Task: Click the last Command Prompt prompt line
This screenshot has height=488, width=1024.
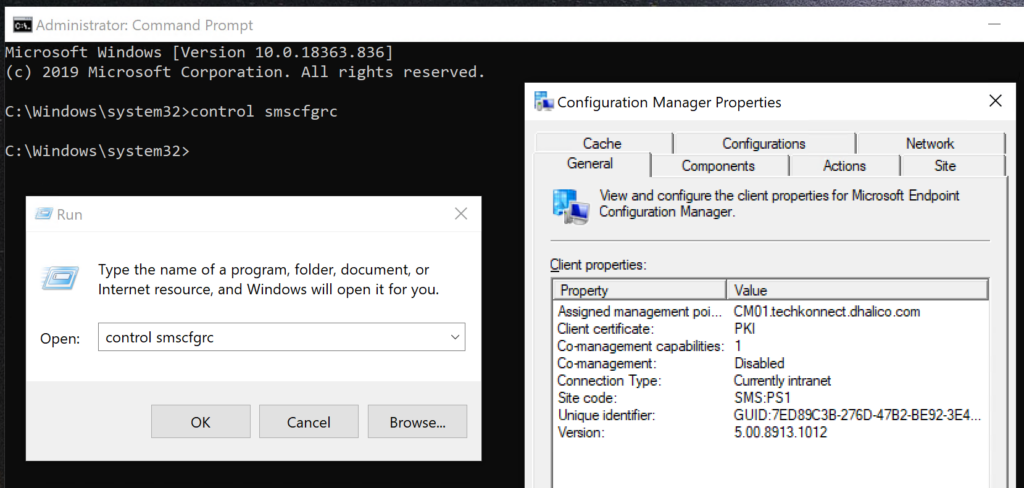Action: pyautogui.click(x=97, y=151)
